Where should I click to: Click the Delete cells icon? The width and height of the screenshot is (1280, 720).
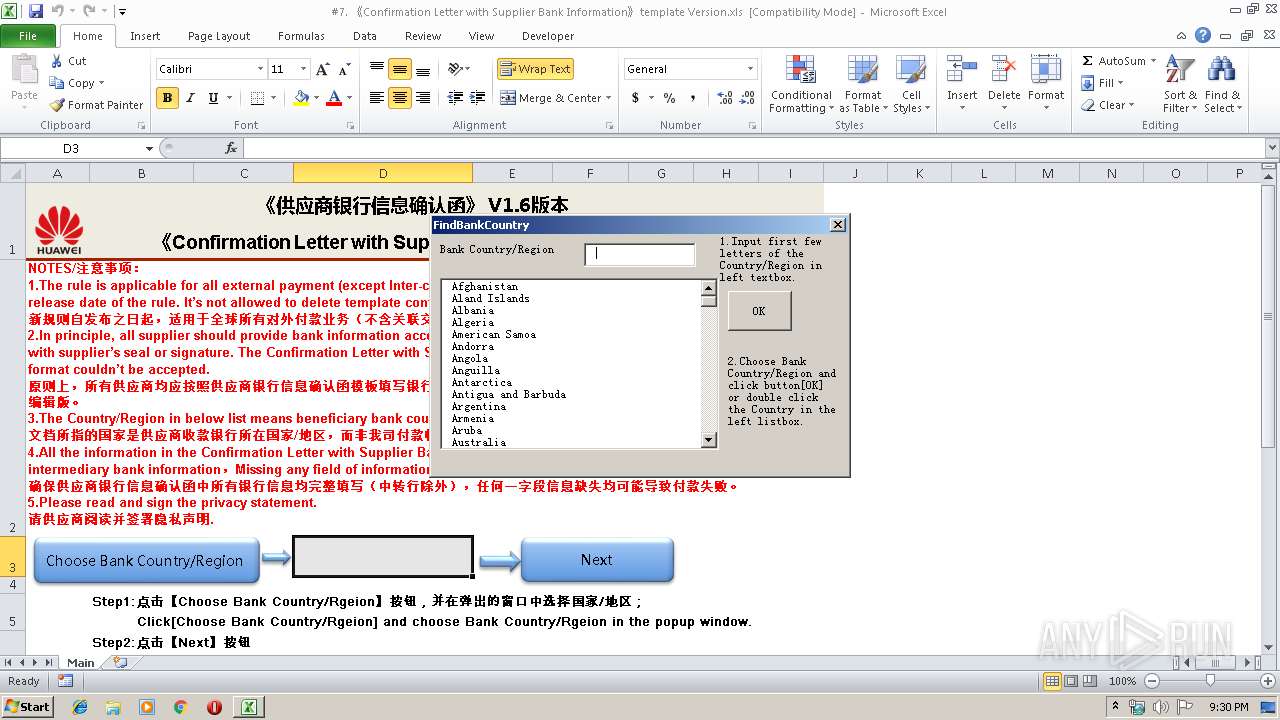pyautogui.click(x=1004, y=70)
